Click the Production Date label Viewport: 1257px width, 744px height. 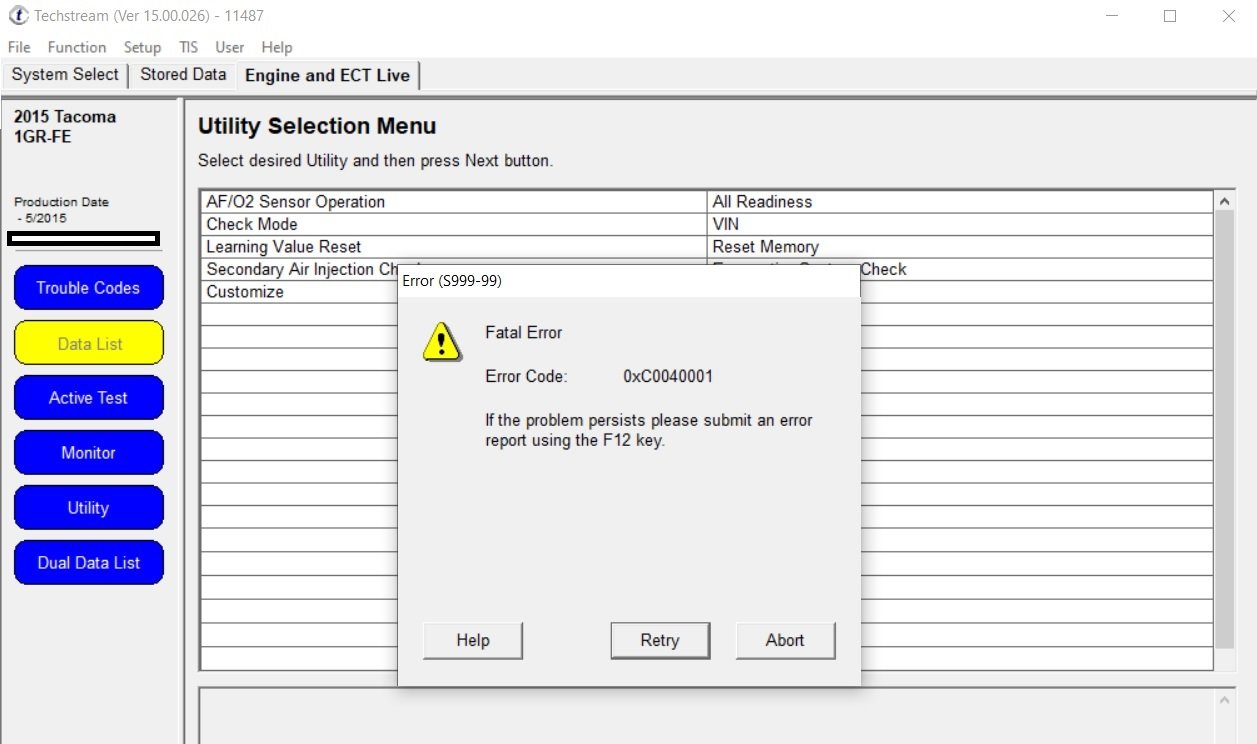(61, 202)
